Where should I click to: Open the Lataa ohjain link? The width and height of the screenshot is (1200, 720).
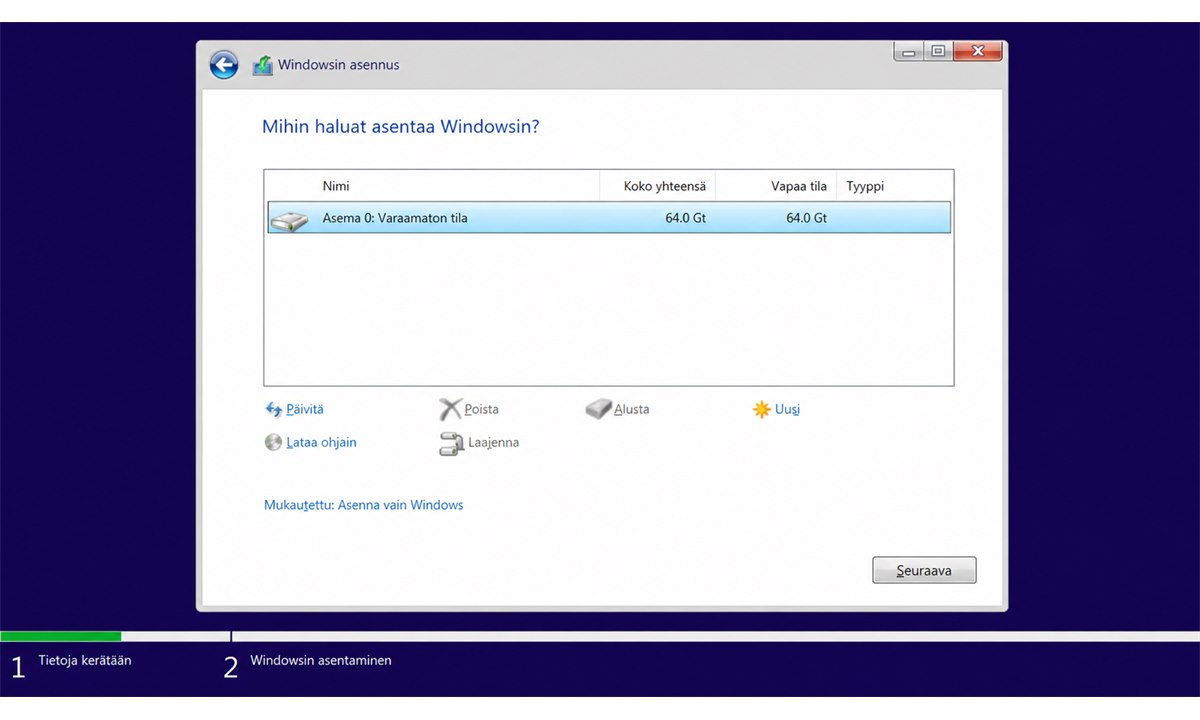coord(321,442)
